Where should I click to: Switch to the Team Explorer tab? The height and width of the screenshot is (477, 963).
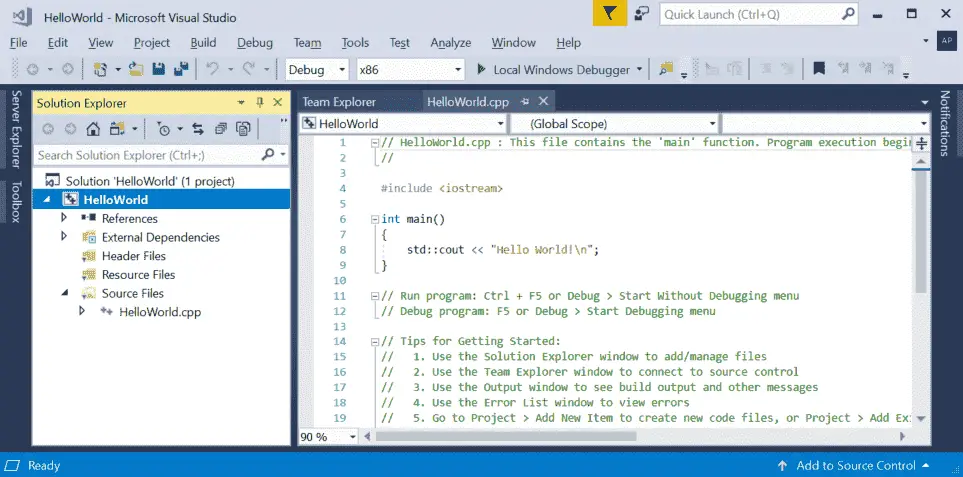(x=339, y=102)
